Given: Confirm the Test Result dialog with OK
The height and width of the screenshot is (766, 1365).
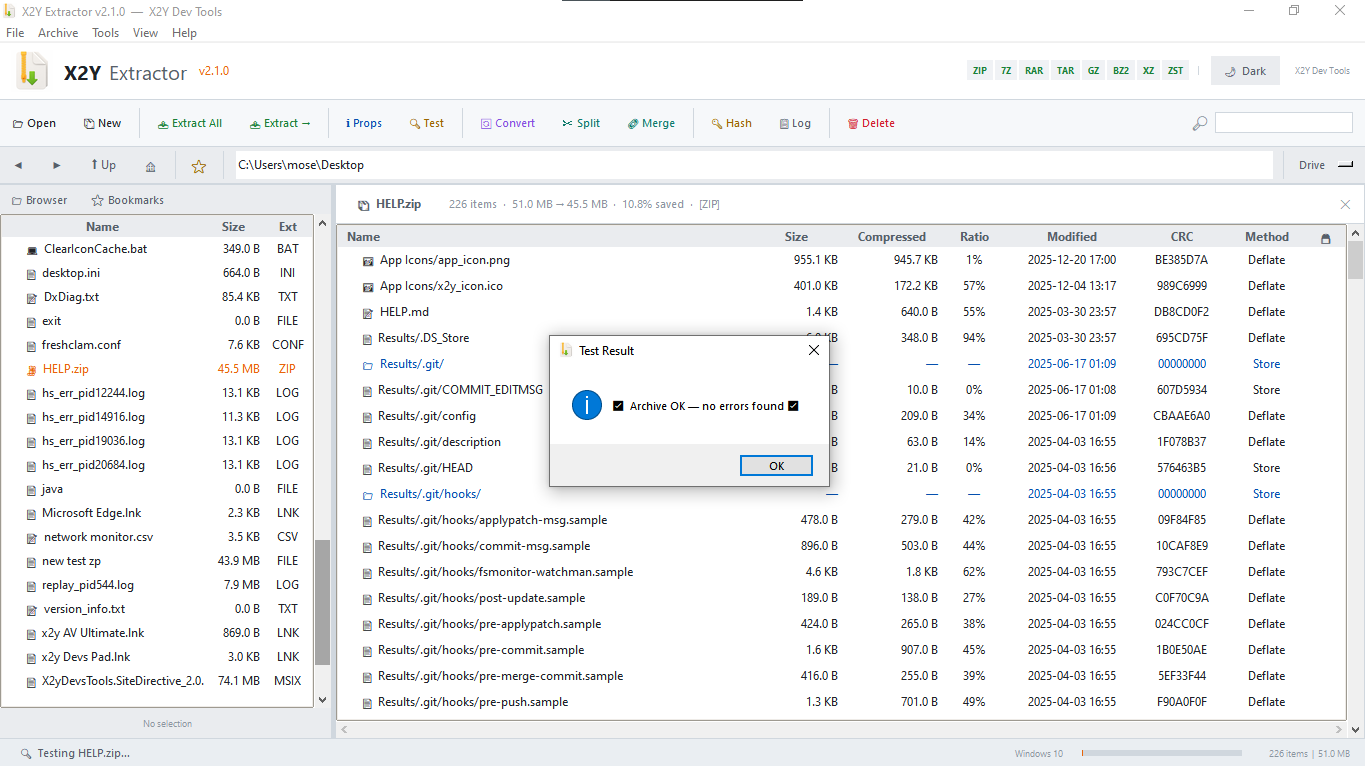Looking at the screenshot, I should click(x=776, y=466).
